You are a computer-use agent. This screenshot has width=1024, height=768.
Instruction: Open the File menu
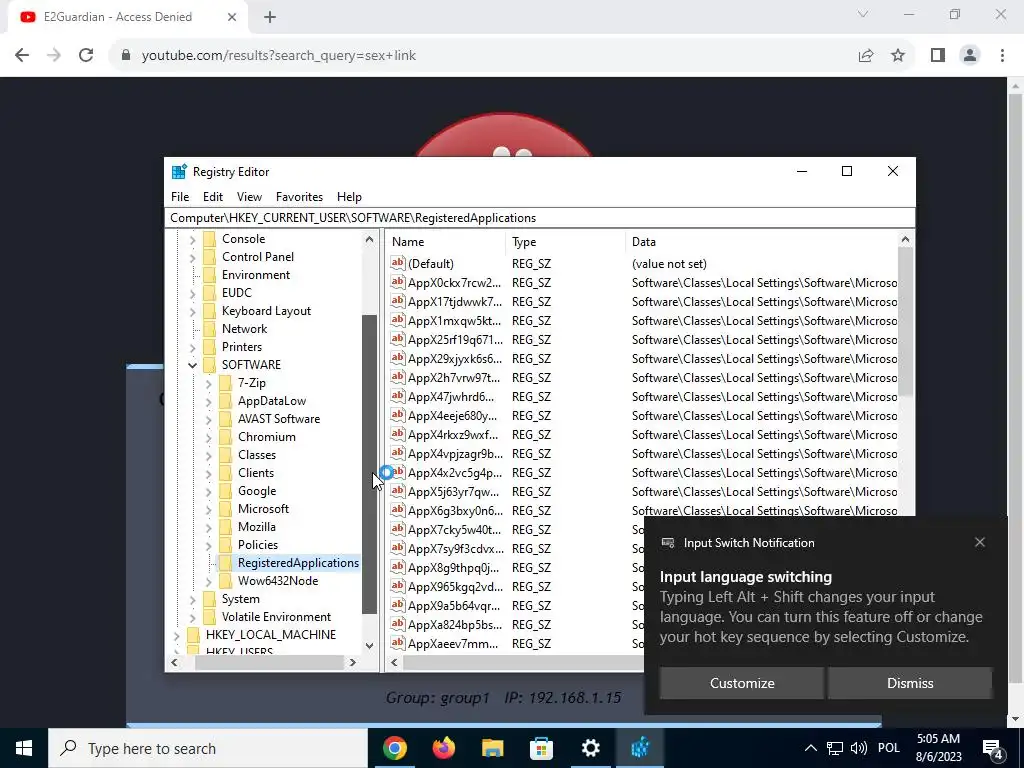coord(180,197)
